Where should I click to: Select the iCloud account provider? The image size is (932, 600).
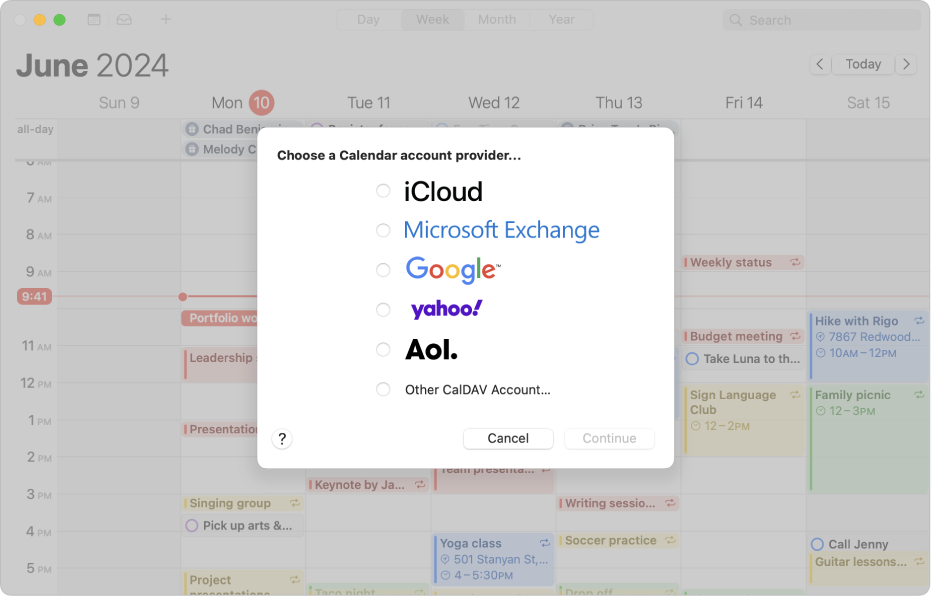383,191
